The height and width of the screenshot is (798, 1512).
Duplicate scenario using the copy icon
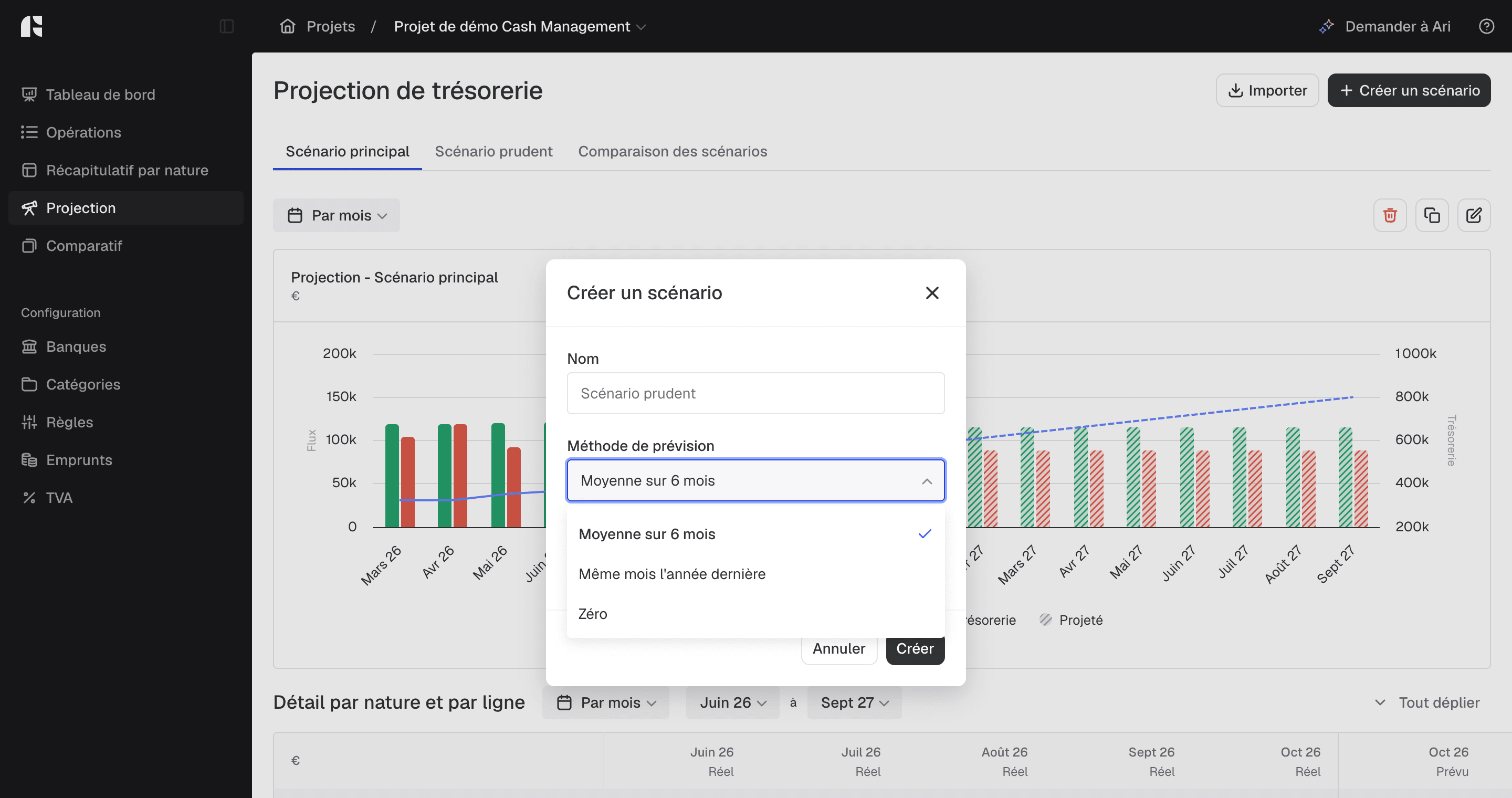(x=1432, y=215)
